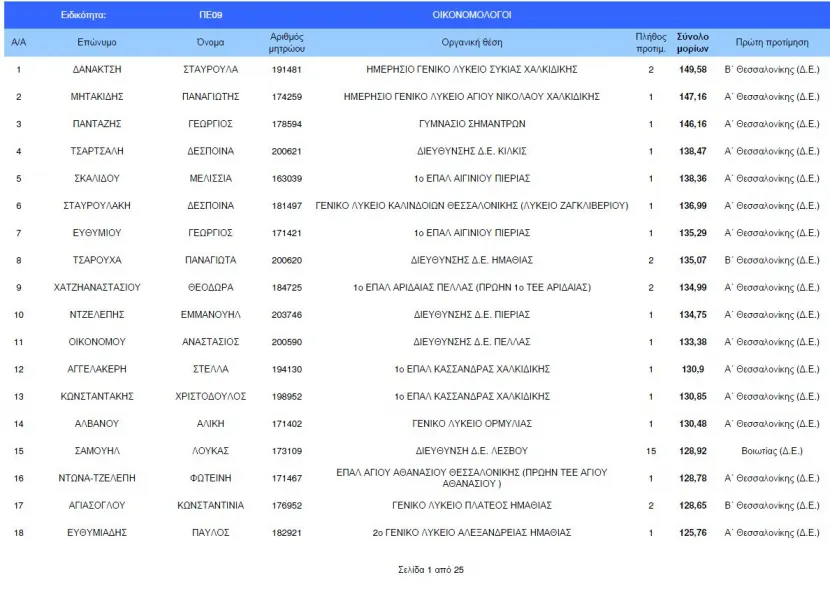This screenshot has height=589, width=830.
Task: Click the Επώνυμο column header
Action: point(97,42)
